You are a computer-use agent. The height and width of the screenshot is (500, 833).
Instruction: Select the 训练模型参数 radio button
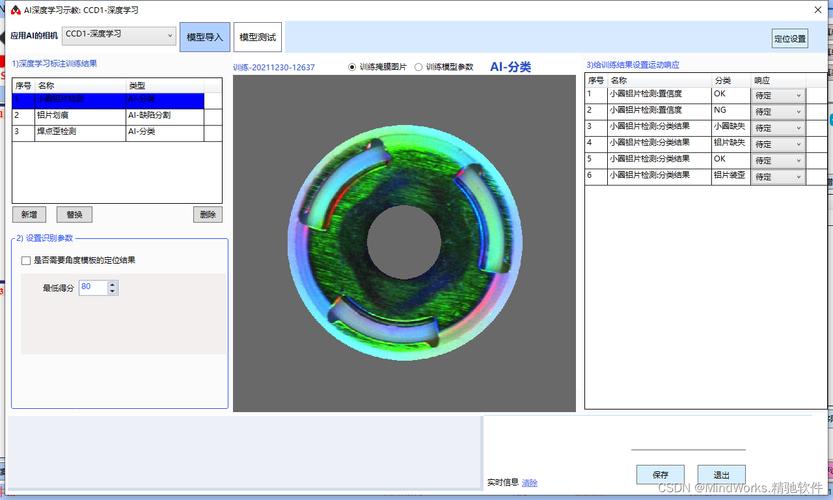[x=419, y=67]
